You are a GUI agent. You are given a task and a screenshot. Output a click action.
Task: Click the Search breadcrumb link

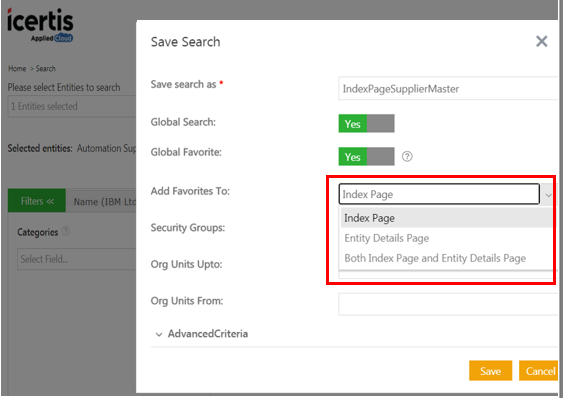pos(46,69)
